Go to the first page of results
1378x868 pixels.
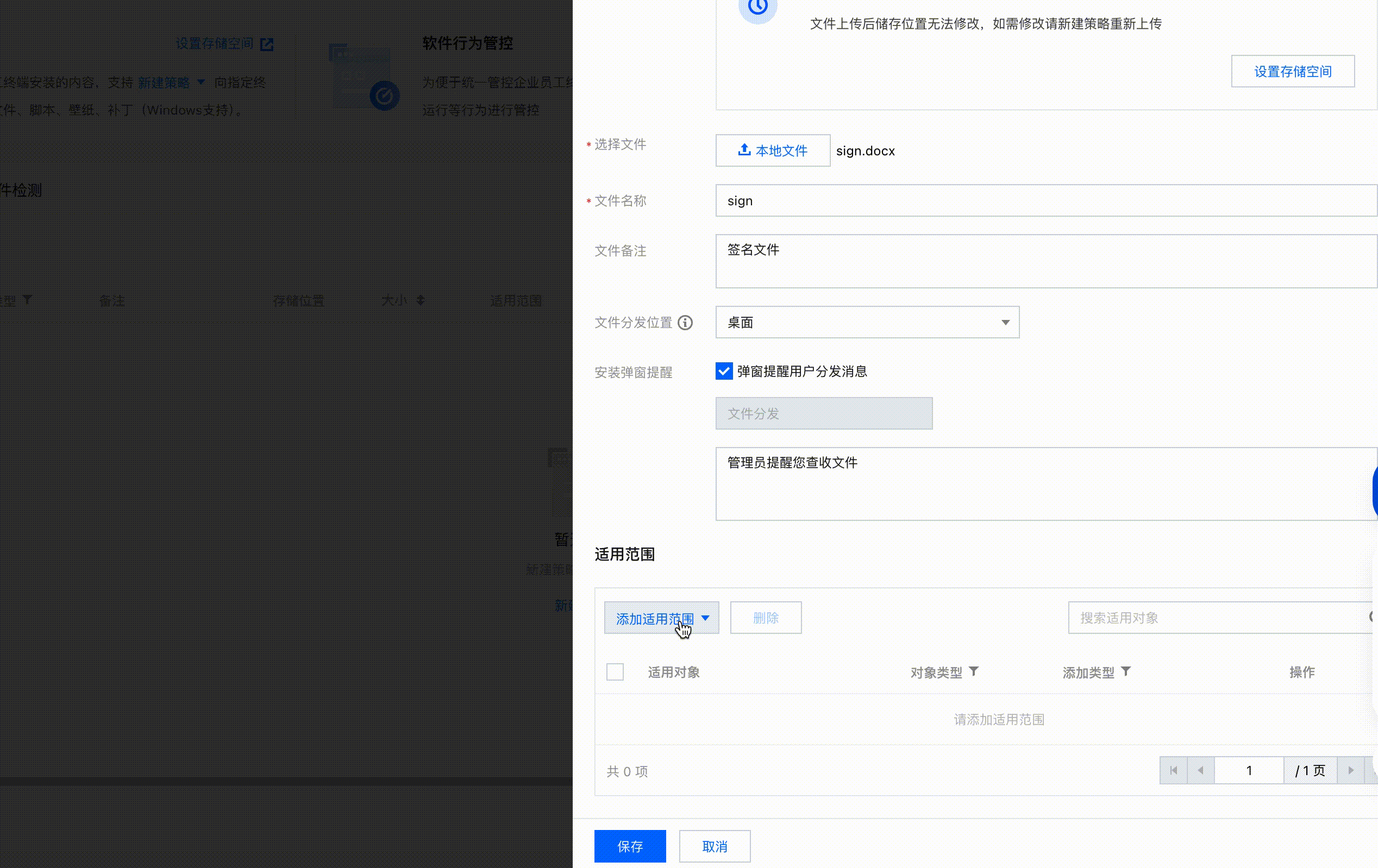(1173, 770)
